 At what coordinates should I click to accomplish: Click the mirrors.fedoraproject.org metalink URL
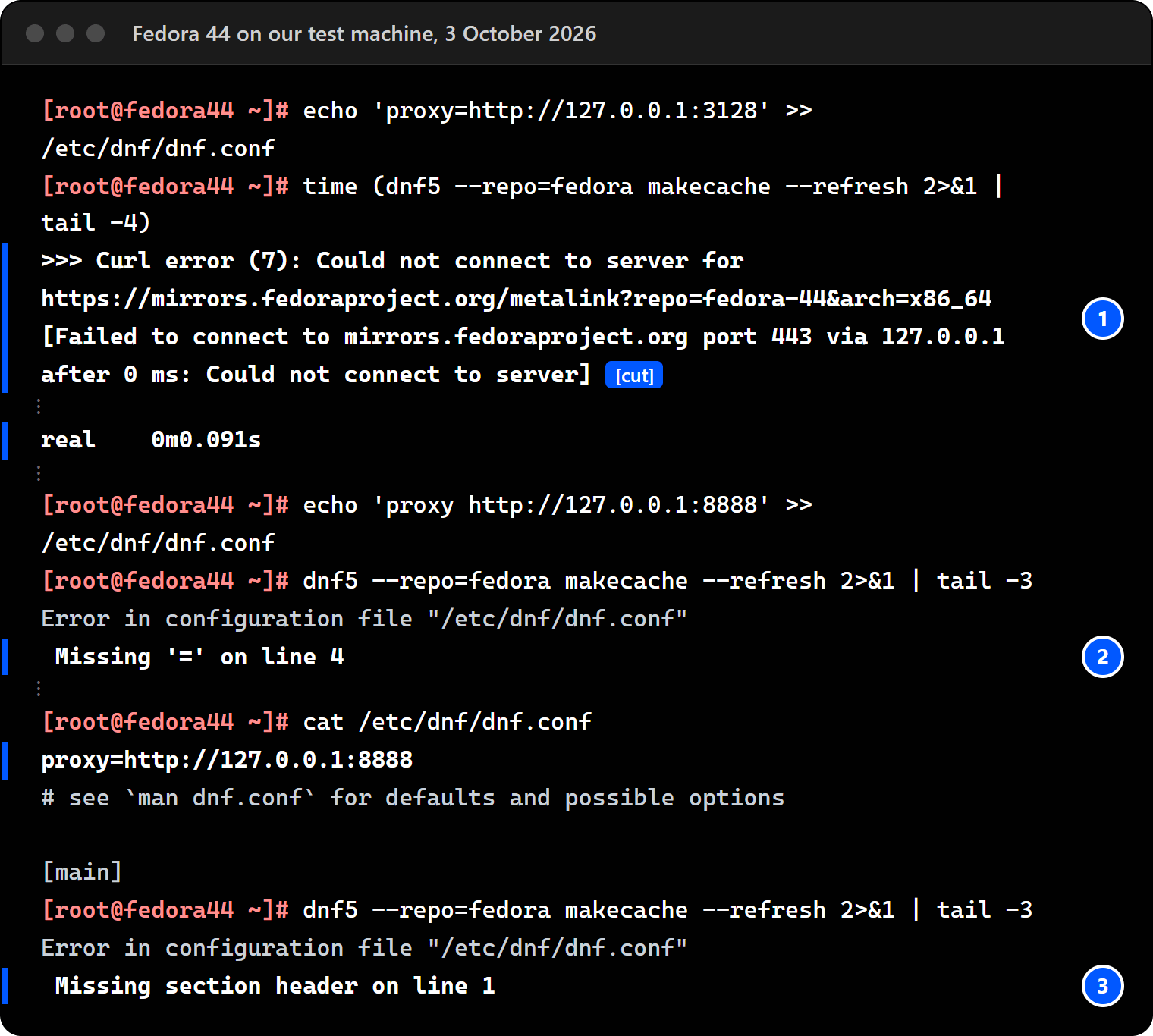(x=516, y=299)
